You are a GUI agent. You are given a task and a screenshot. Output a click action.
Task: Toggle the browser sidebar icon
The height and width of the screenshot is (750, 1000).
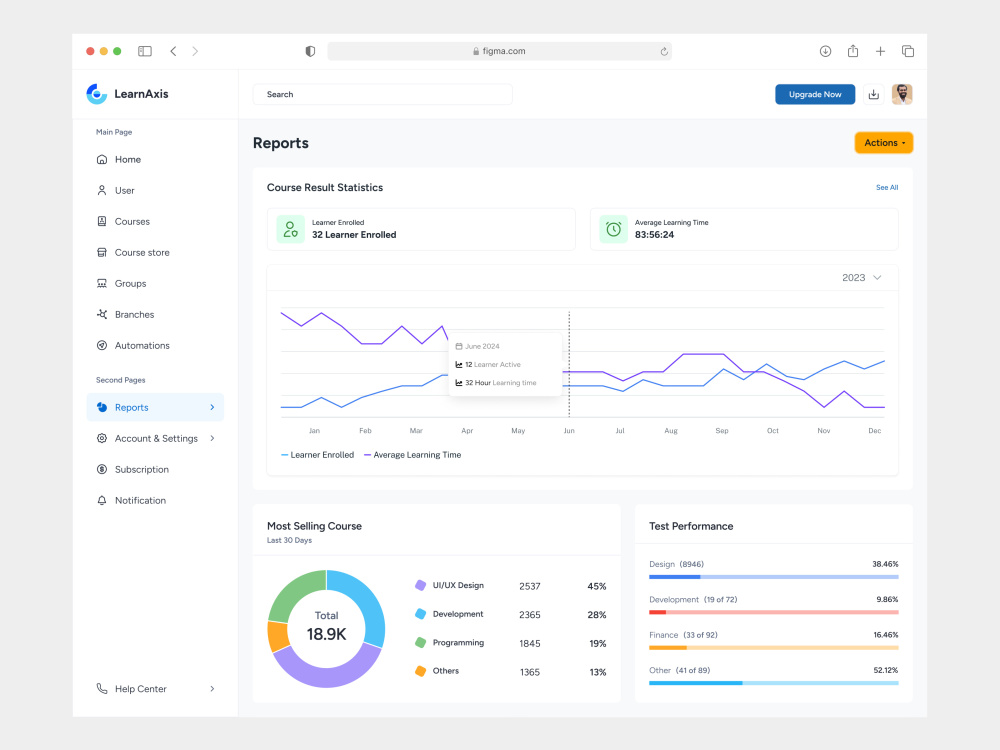click(145, 51)
